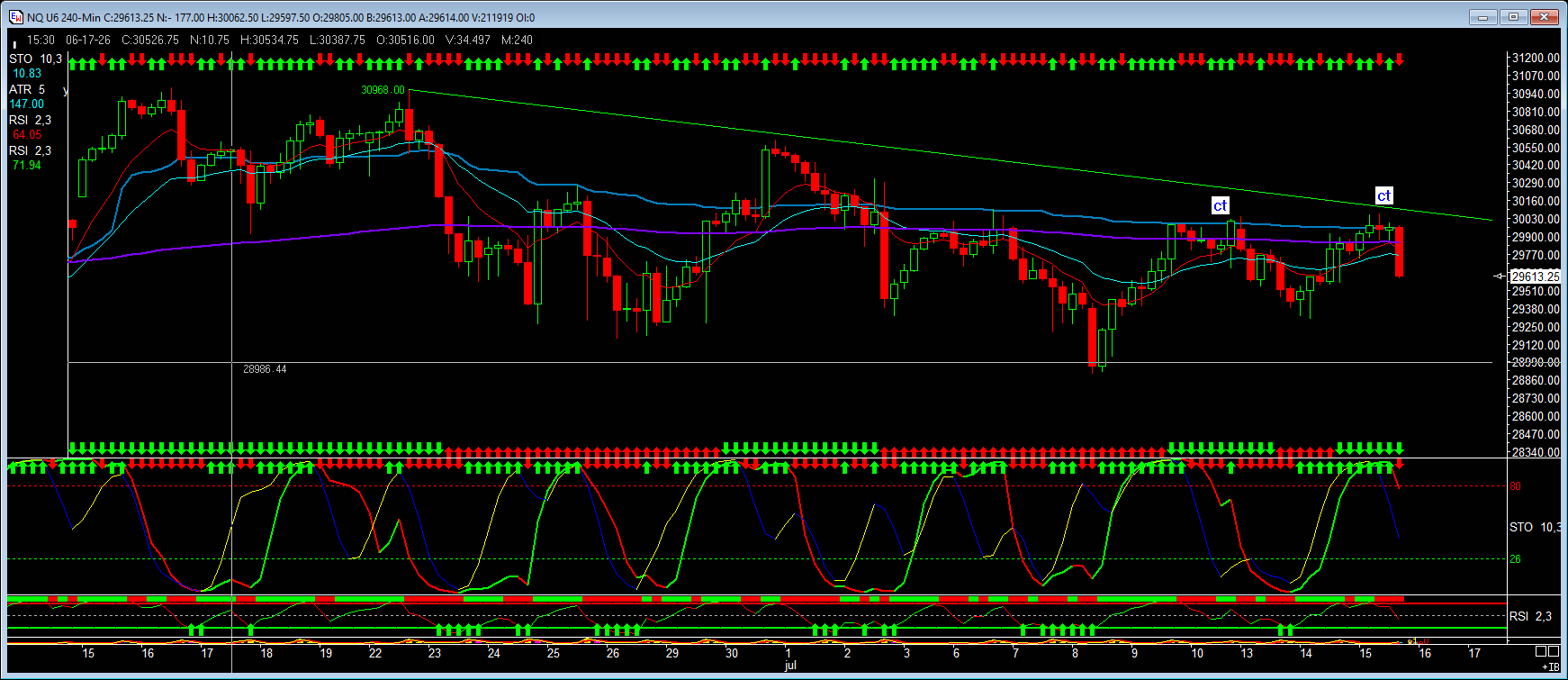
Task: Click the 30968.00 swing high label
Action: click(383, 90)
